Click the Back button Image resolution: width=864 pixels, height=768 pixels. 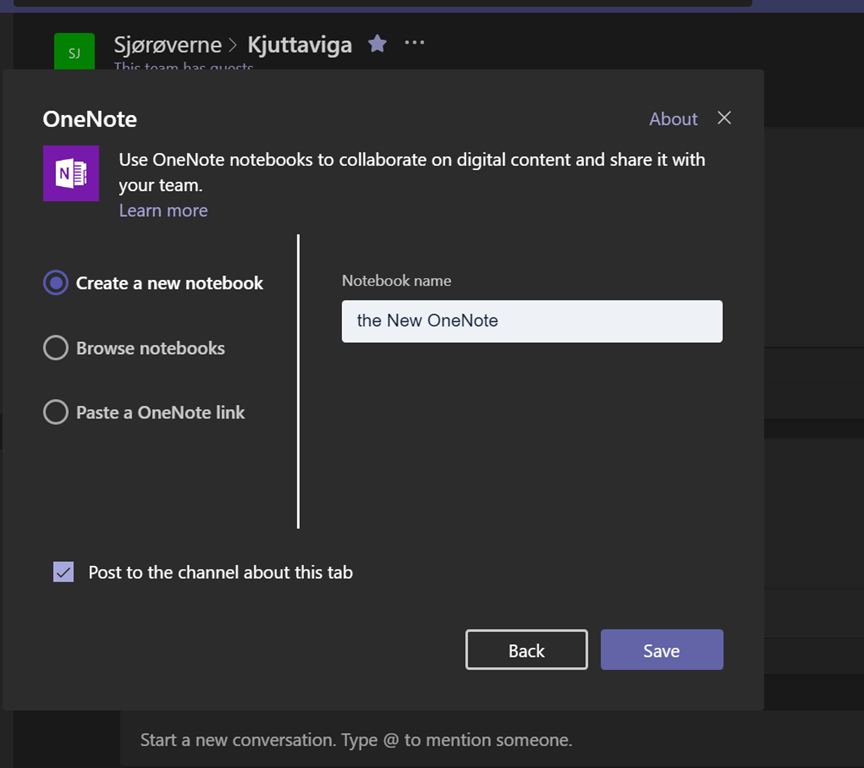click(x=526, y=650)
